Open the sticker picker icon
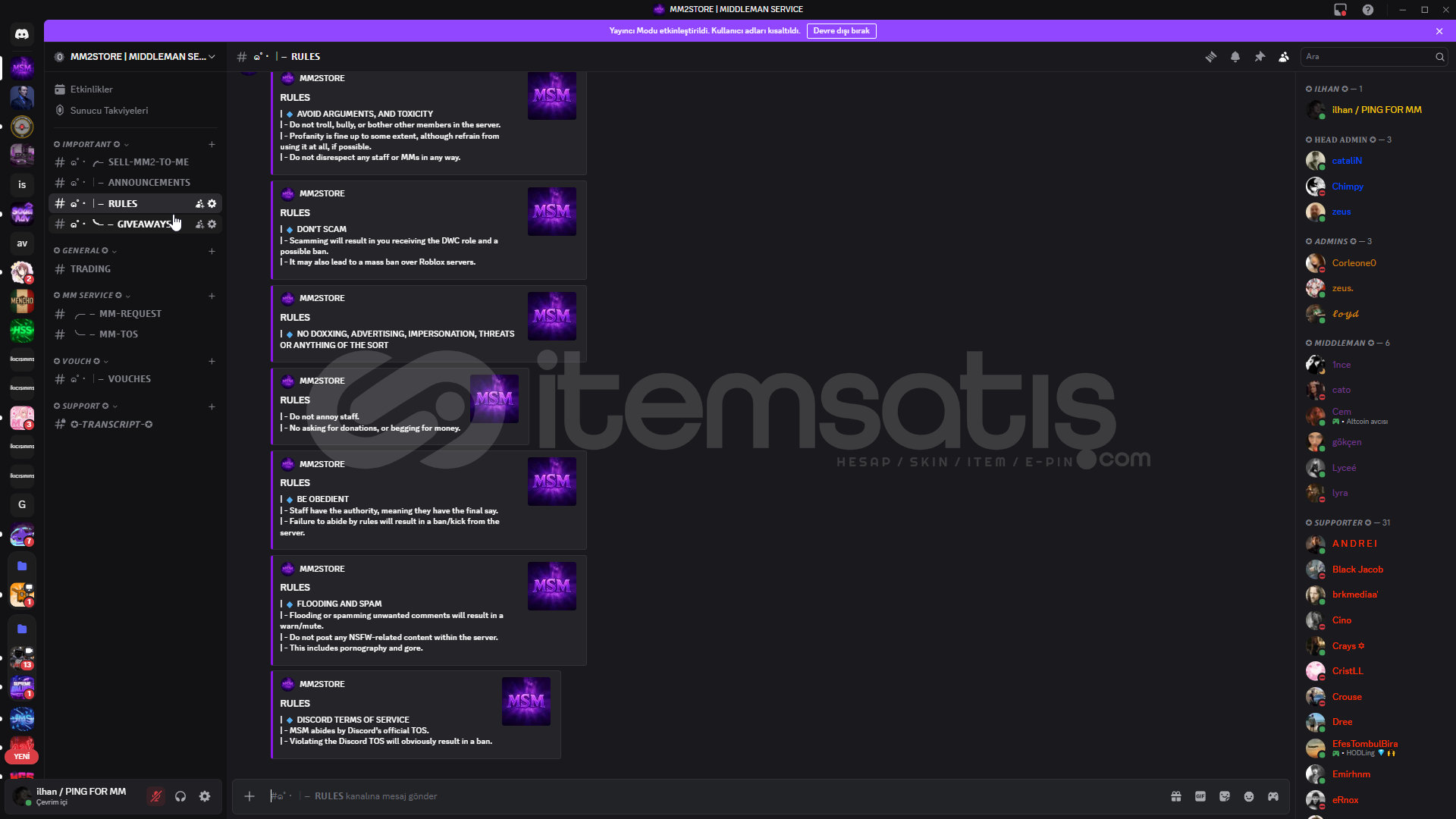This screenshot has width=1456, height=819. 1225,796
